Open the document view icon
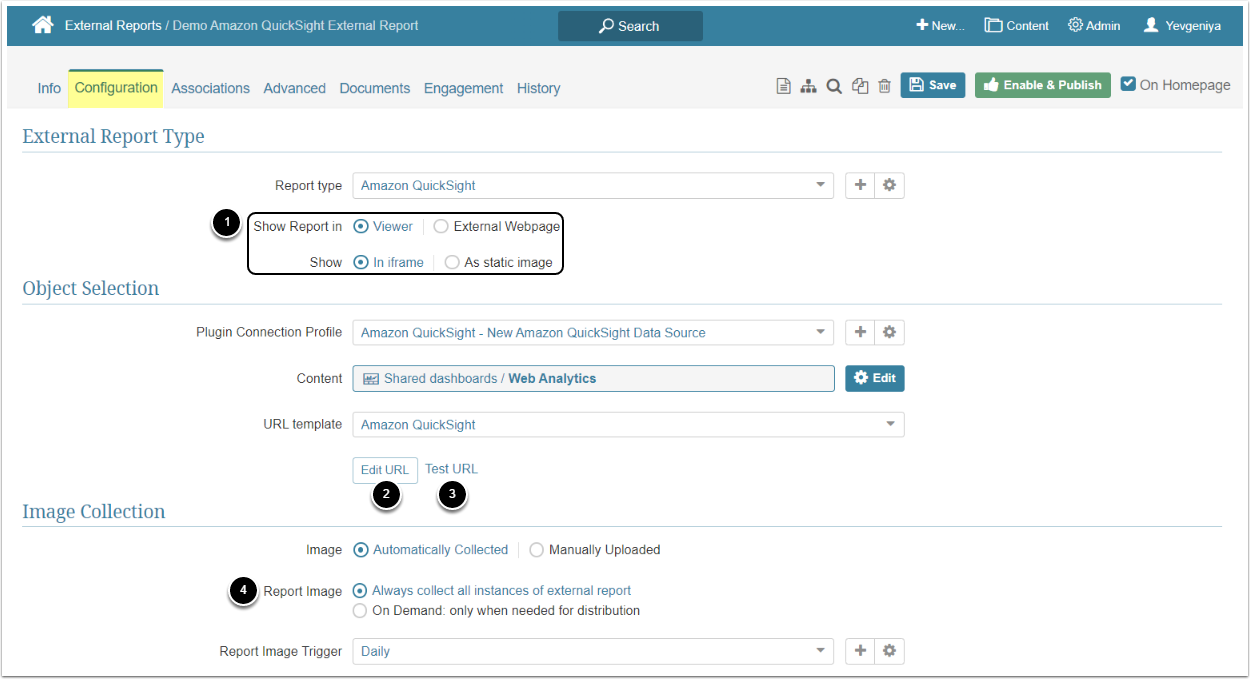The width and height of the screenshot is (1250, 679). click(x=784, y=87)
